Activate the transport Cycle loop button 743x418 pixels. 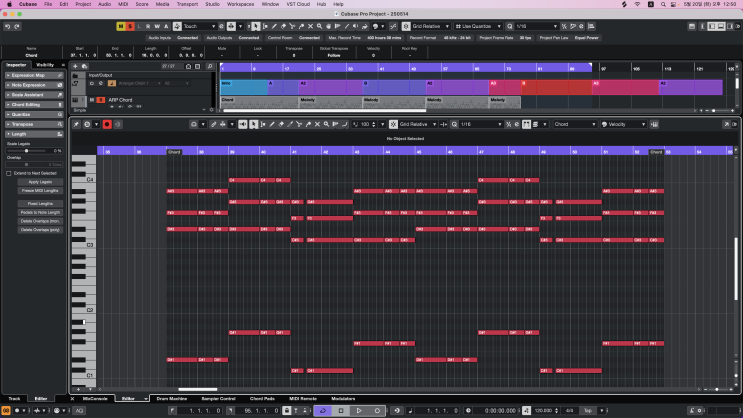(322, 411)
